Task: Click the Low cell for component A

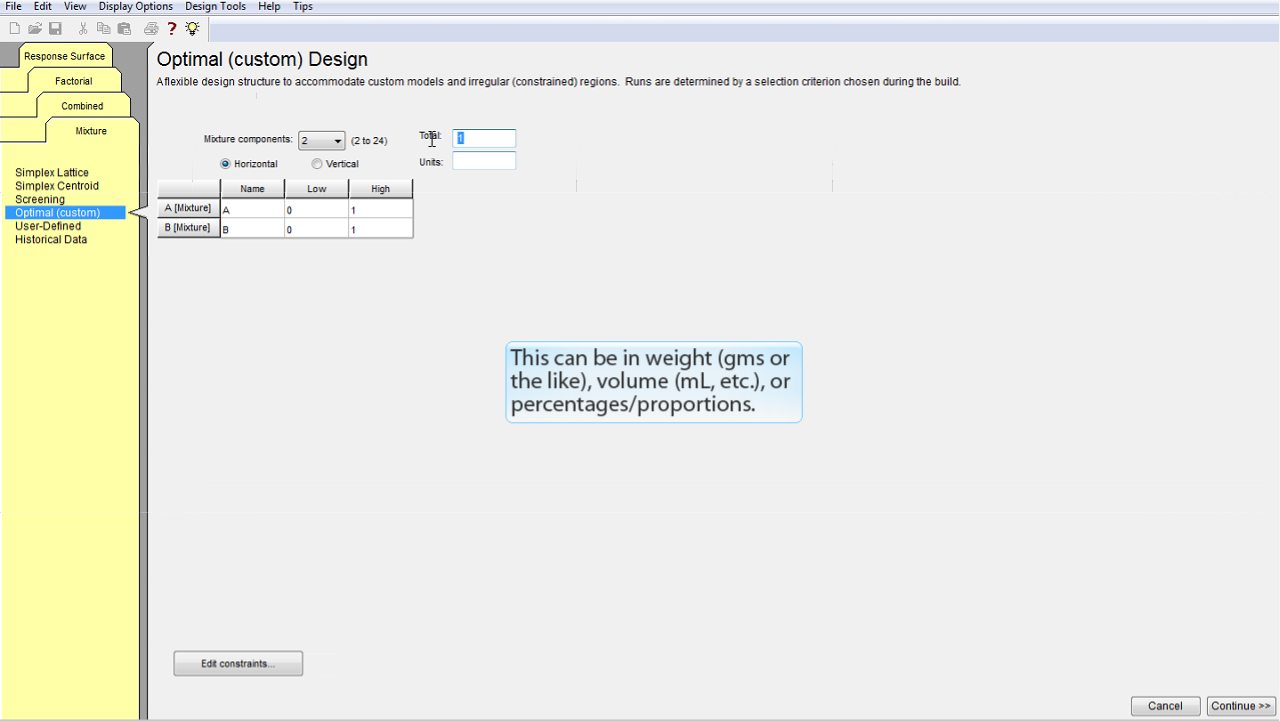Action: [316, 209]
